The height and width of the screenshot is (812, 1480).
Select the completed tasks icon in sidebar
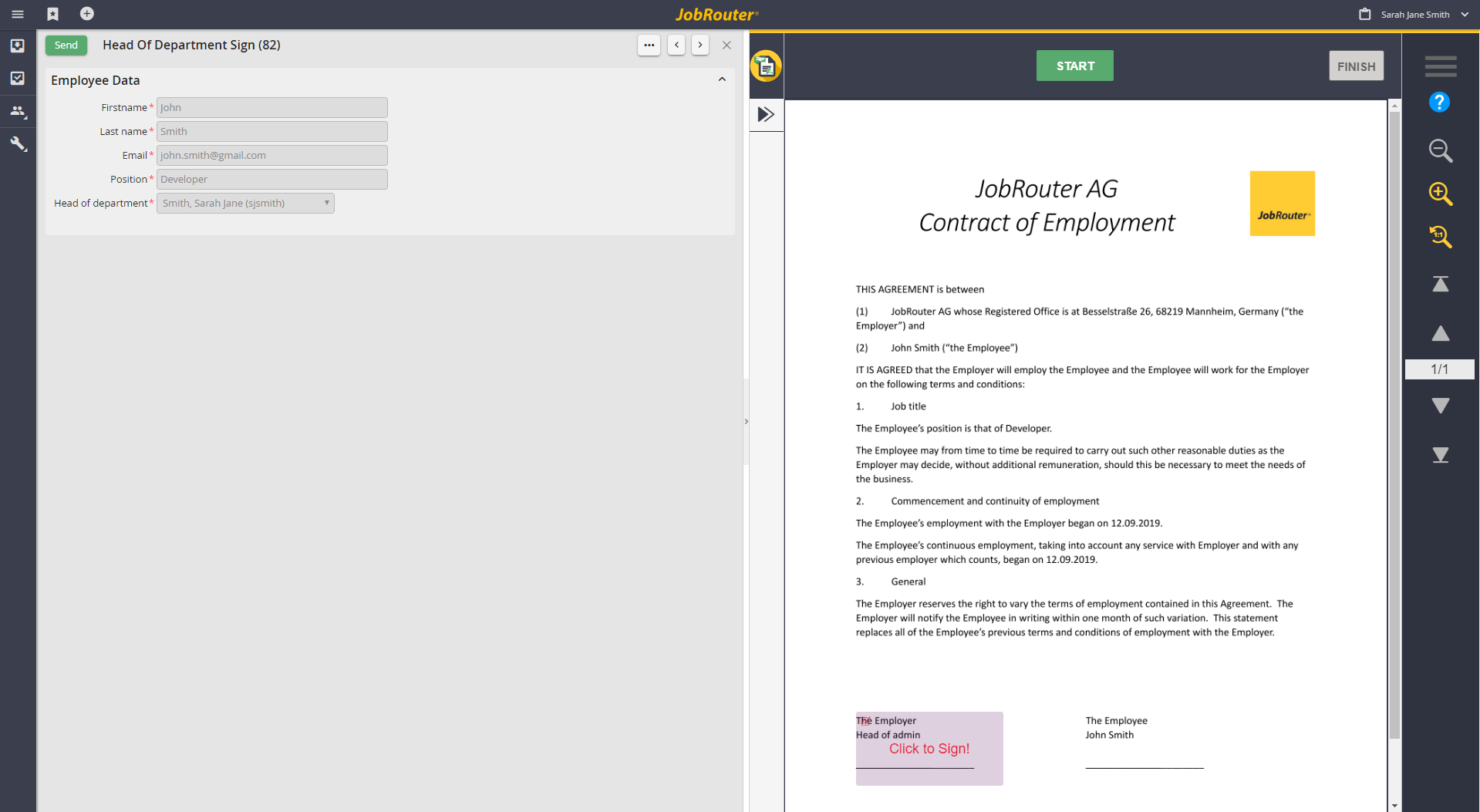coord(17,79)
